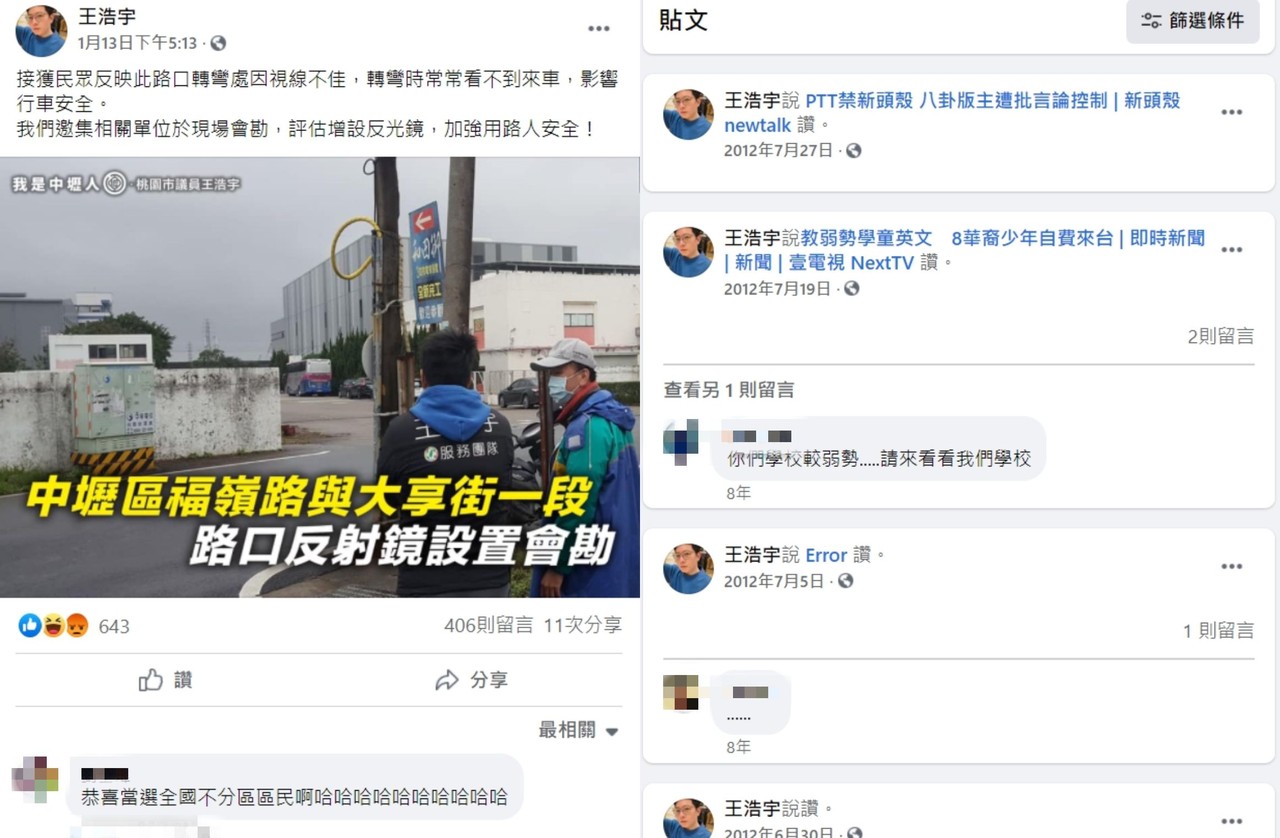
Task: Click the Share arrow button
Action: click(472, 680)
